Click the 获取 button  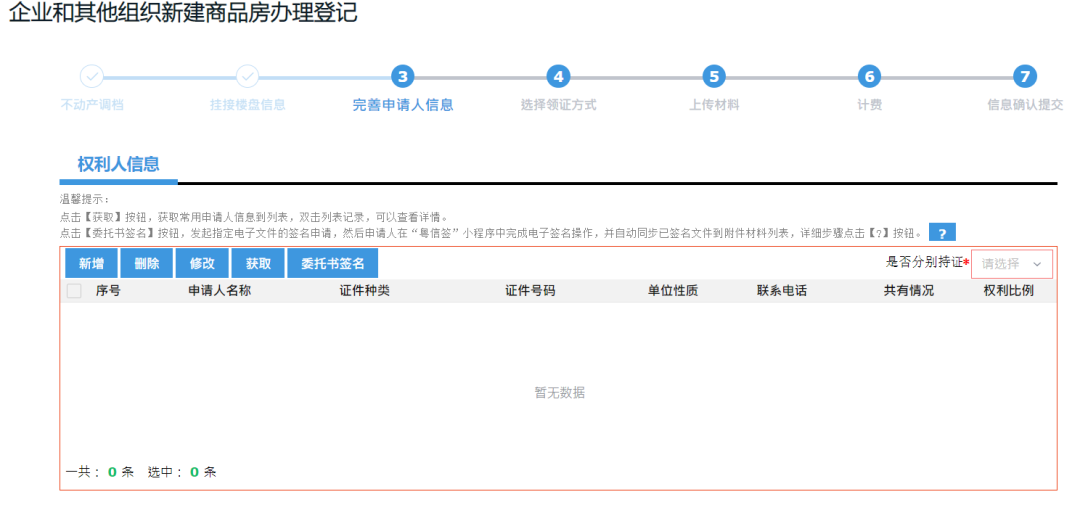click(x=258, y=264)
